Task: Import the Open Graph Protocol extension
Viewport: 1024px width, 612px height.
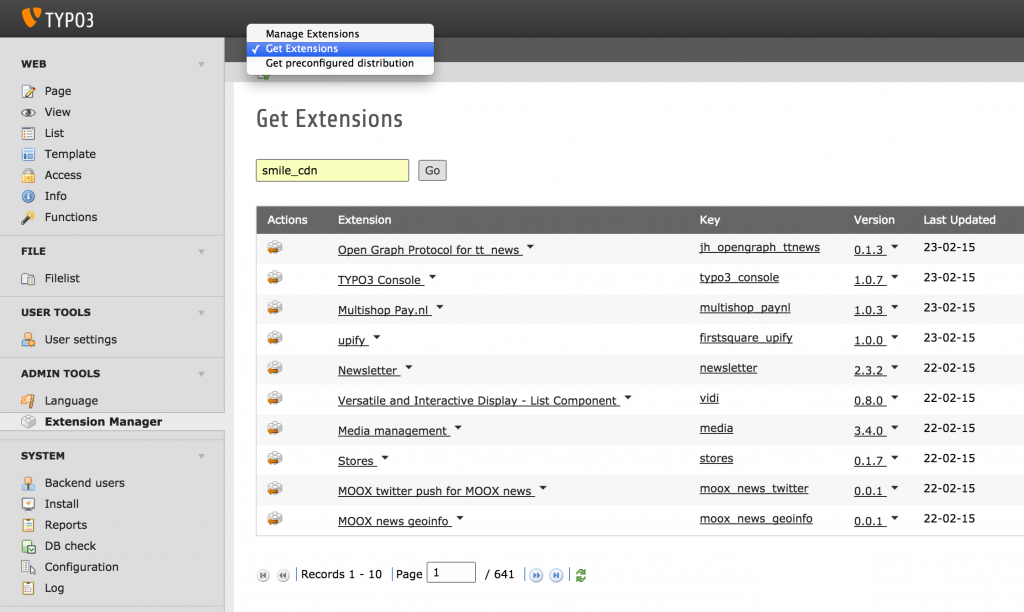Action: pos(274,247)
